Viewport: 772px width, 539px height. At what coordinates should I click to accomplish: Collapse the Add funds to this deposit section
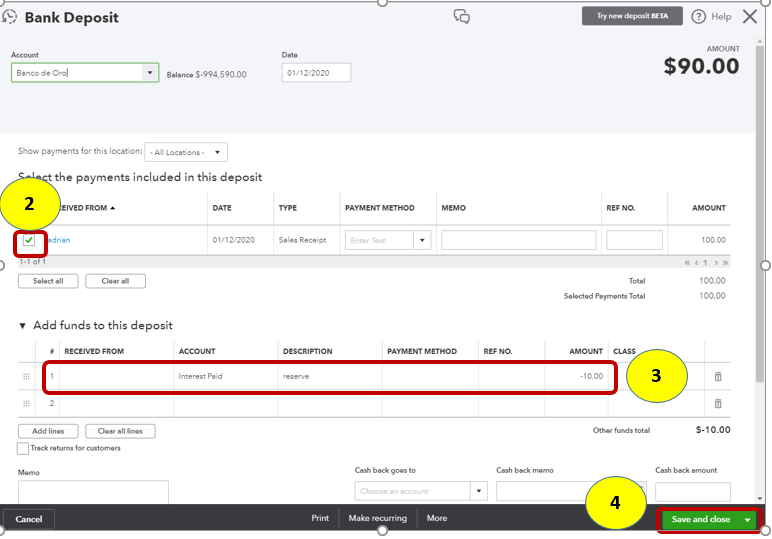coord(22,326)
